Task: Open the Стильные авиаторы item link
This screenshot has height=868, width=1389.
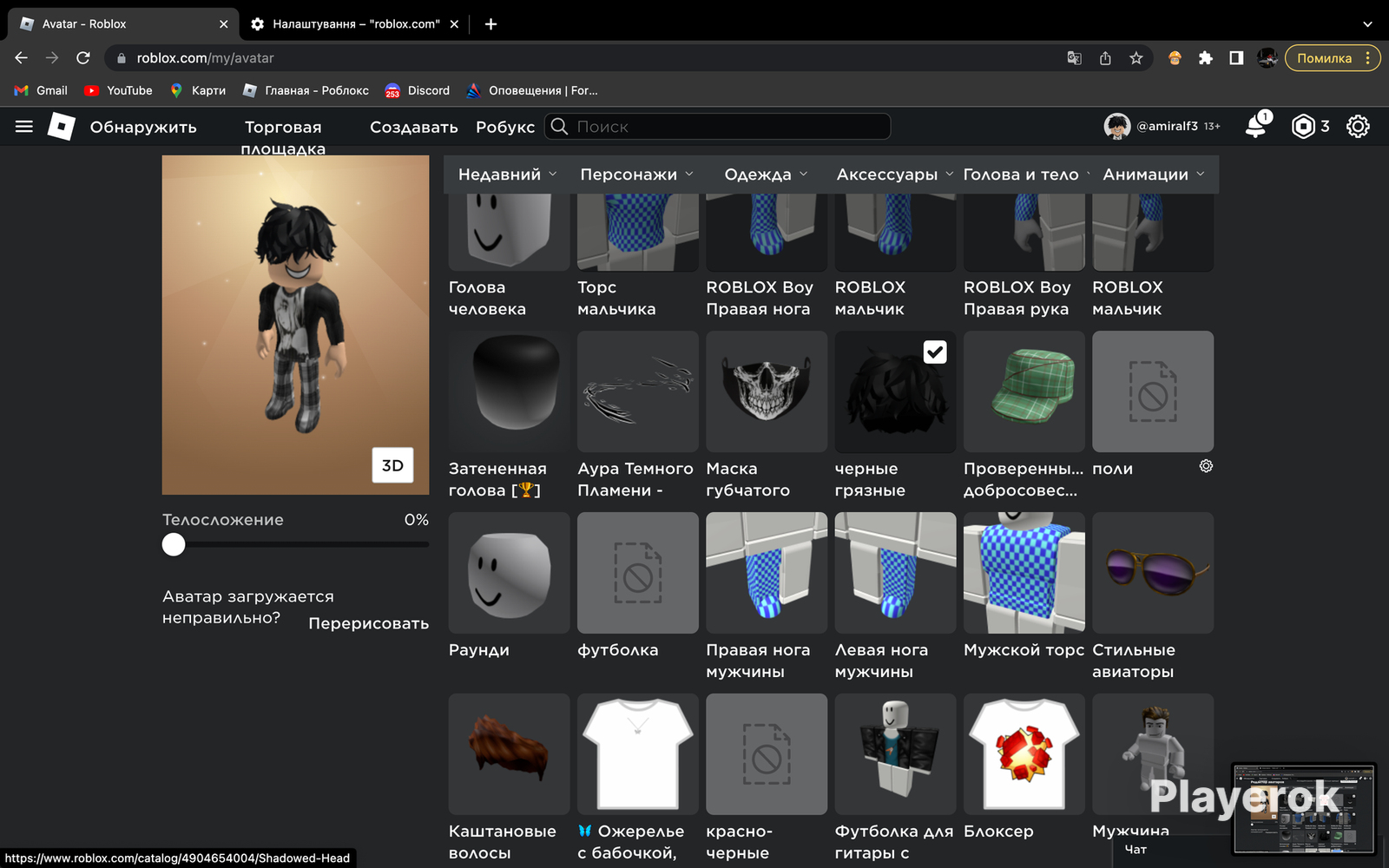Action: pos(1134,661)
